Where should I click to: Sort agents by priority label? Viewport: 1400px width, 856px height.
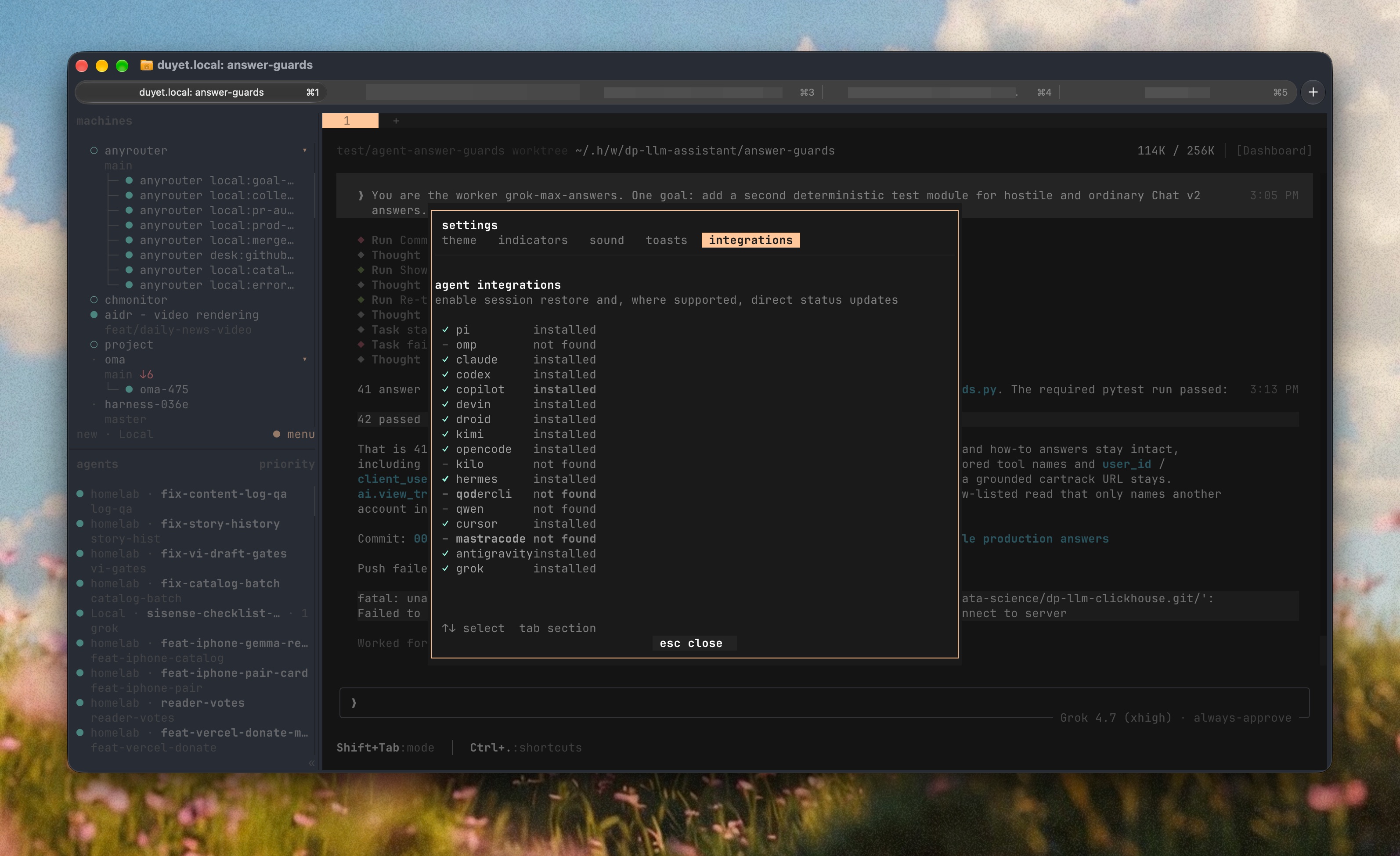[287, 464]
